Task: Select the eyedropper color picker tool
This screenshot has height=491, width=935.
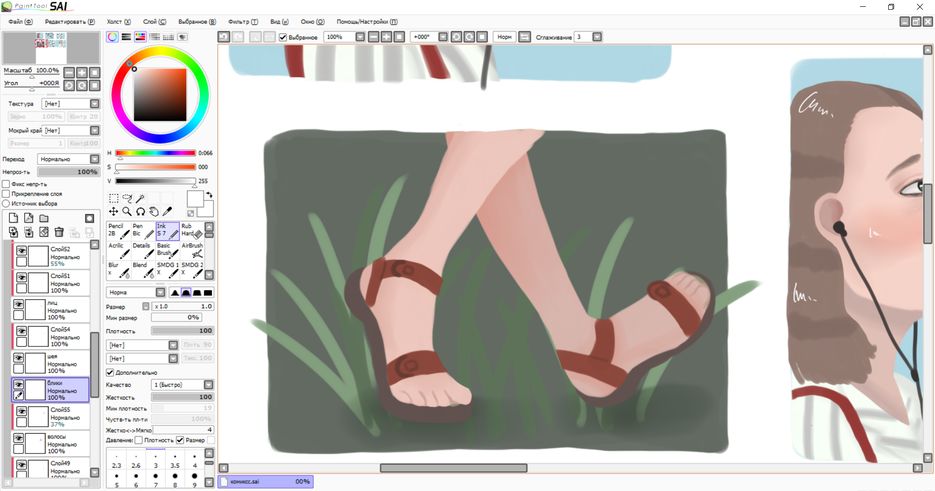Action: click(x=168, y=211)
